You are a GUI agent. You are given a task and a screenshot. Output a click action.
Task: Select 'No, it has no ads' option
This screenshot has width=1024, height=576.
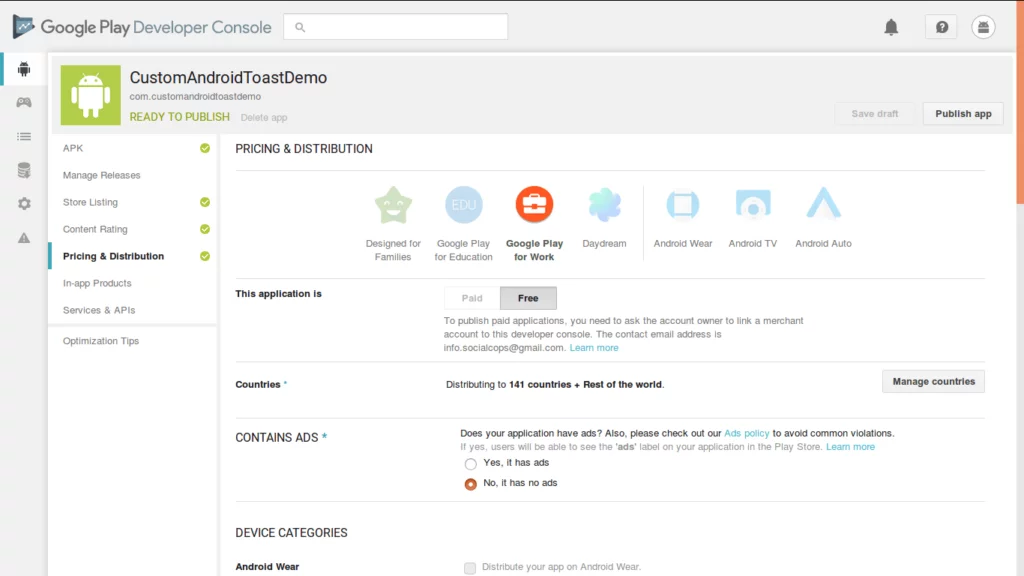coord(470,483)
